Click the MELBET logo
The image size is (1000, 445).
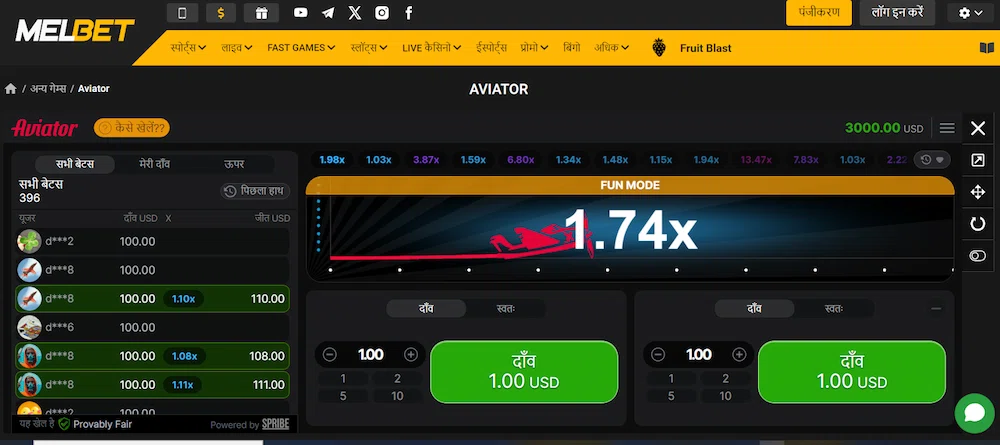coord(75,30)
